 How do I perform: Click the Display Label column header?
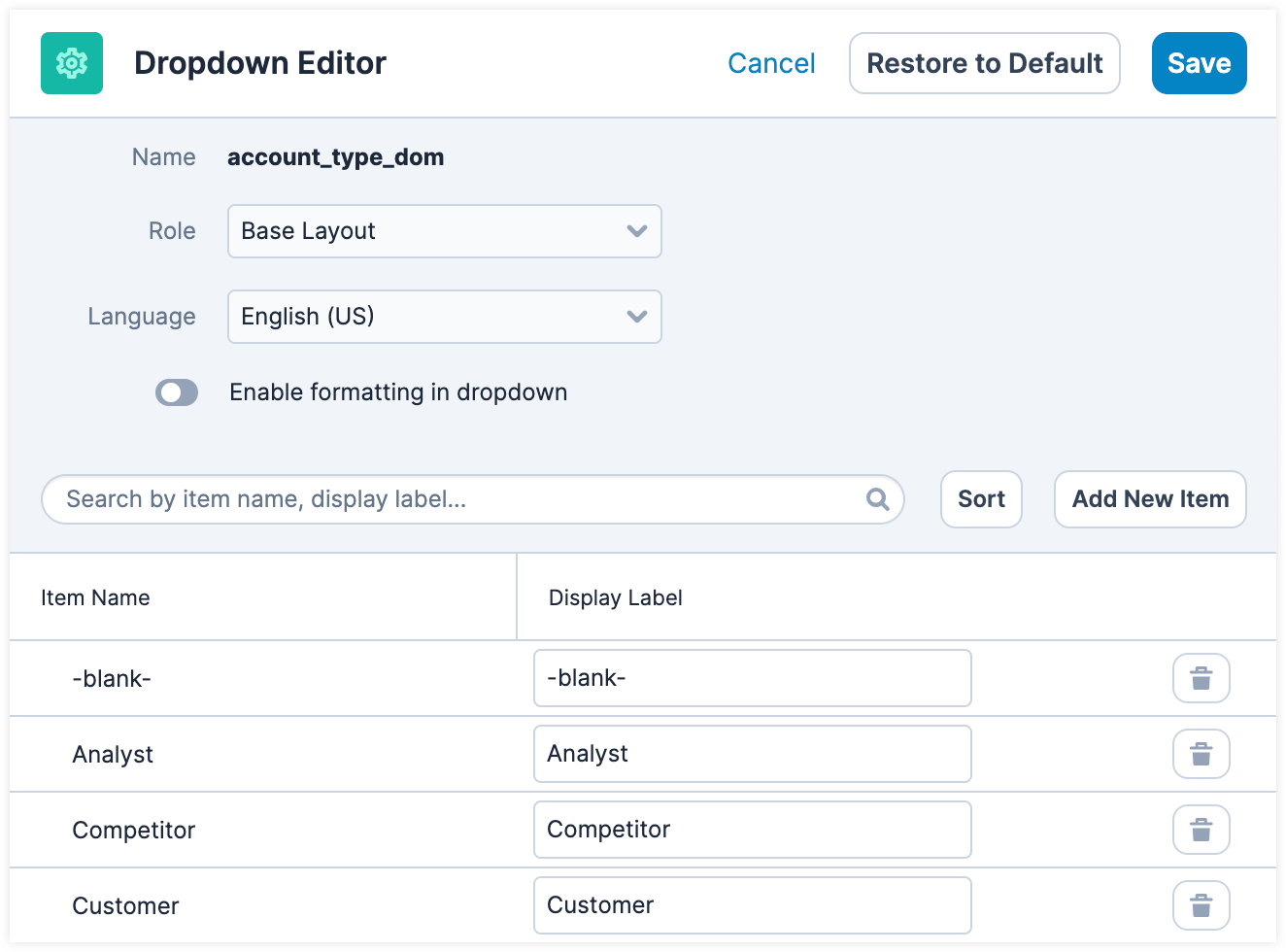(x=616, y=597)
